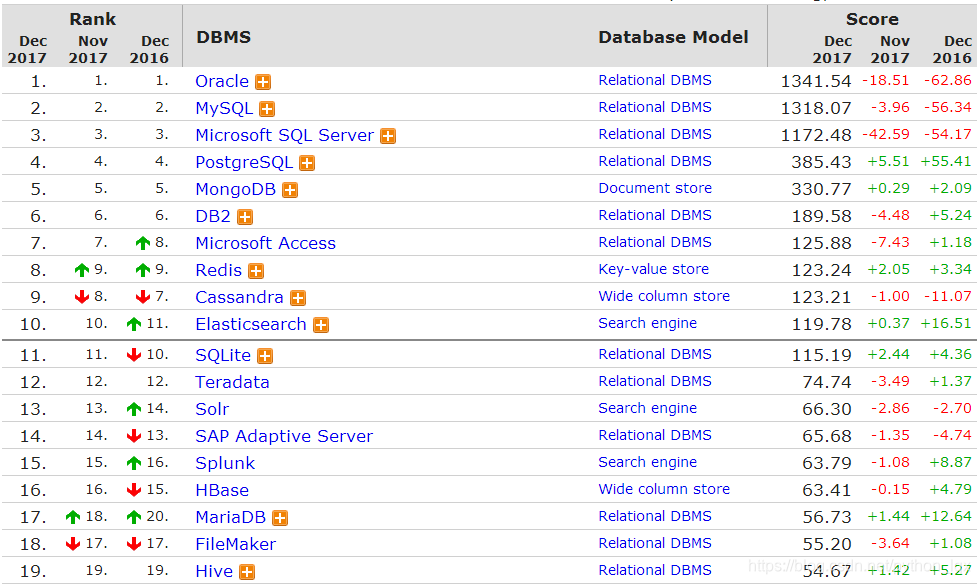The width and height of the screenshot is (980, 584).
Task: Open the Solr link
Action: 212,409
